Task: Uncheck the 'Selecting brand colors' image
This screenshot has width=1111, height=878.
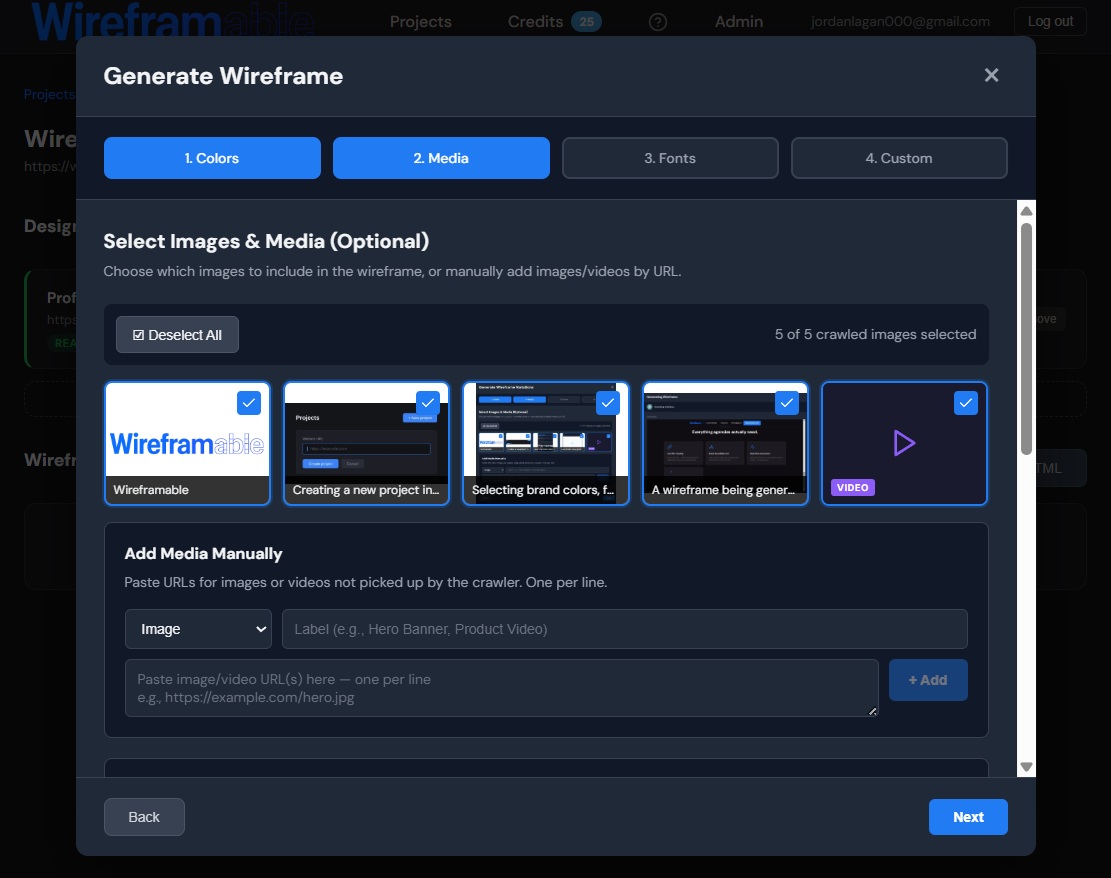Action: point(607,403)
